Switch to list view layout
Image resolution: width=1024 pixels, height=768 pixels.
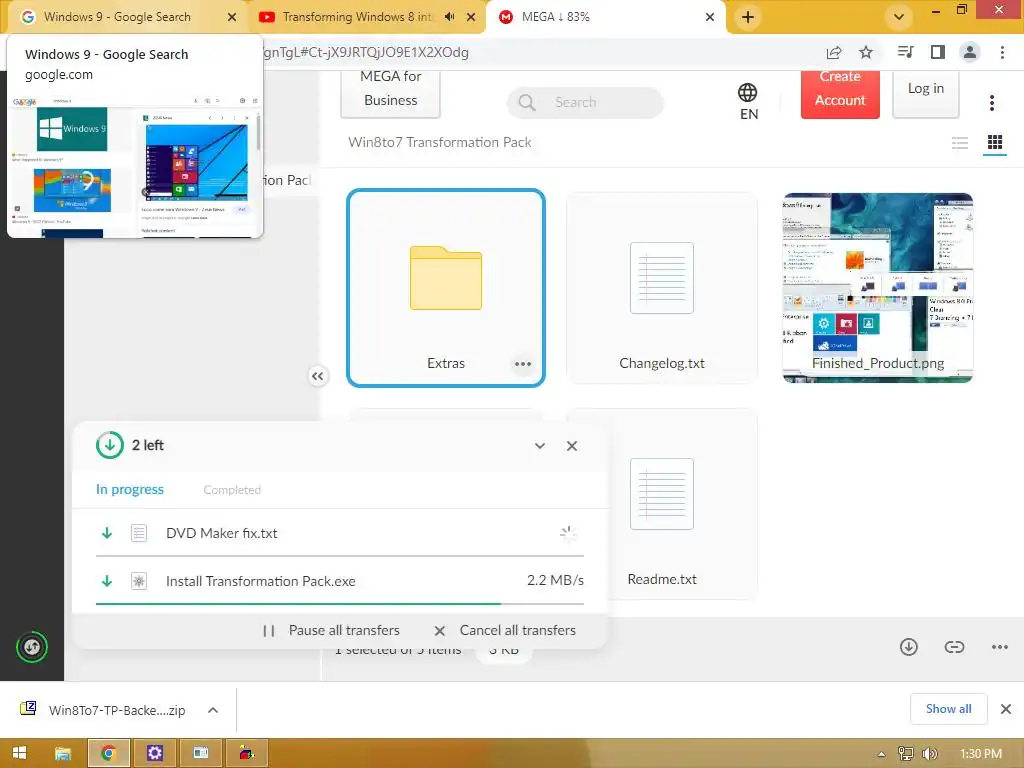960,142
